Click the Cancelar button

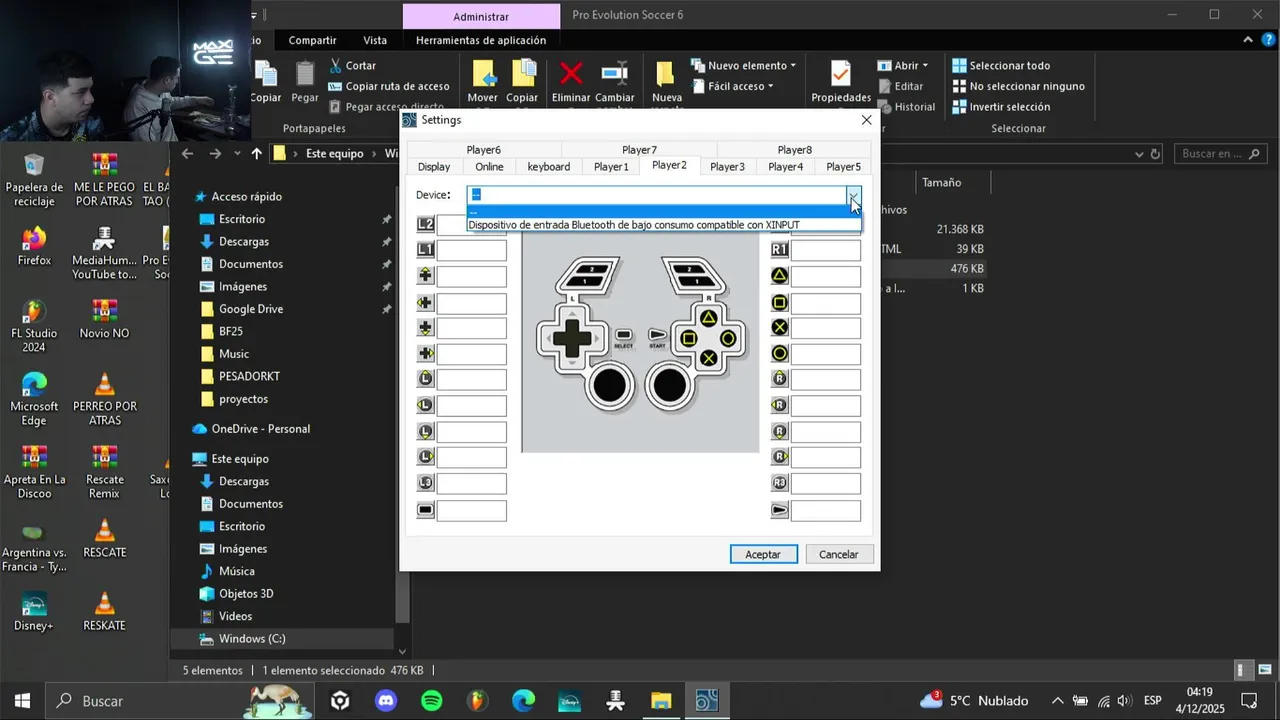[x=839, y=554]
